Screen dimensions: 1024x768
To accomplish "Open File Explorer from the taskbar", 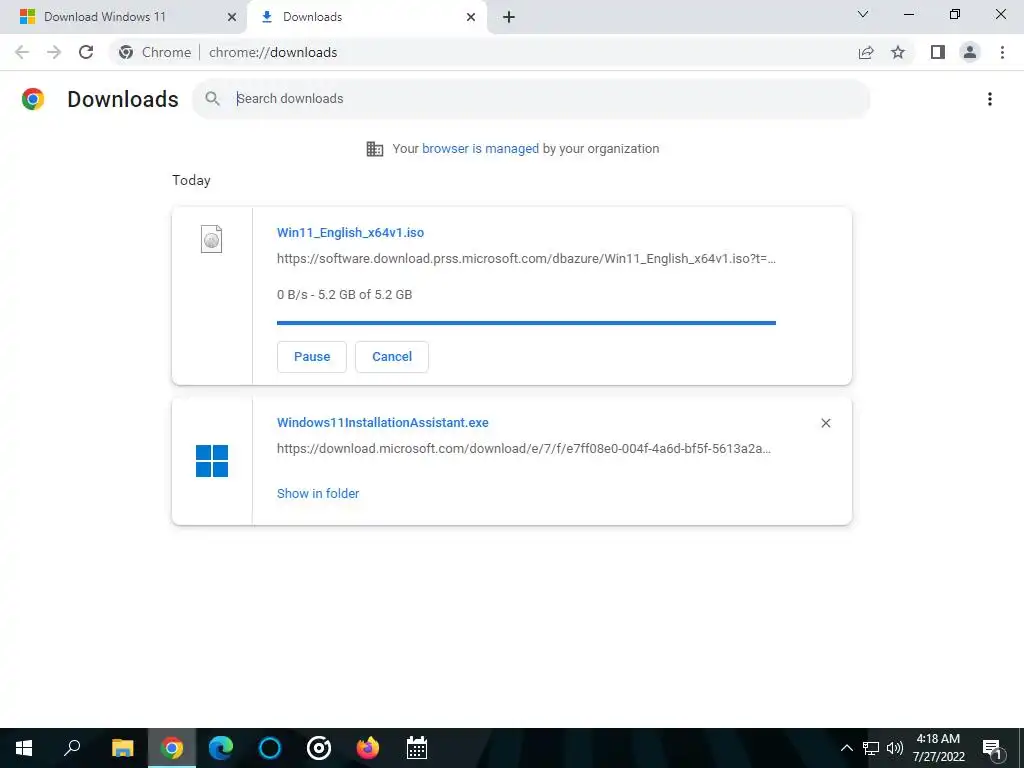I will 122,748.
